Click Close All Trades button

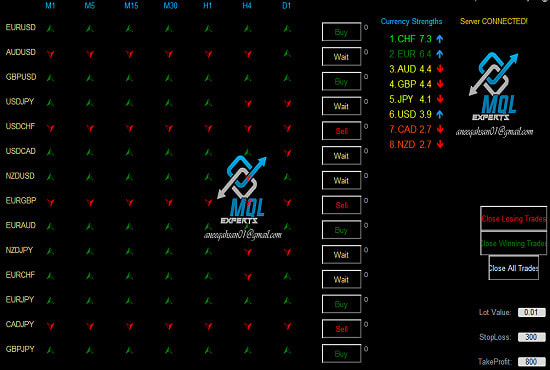[514, 268]
